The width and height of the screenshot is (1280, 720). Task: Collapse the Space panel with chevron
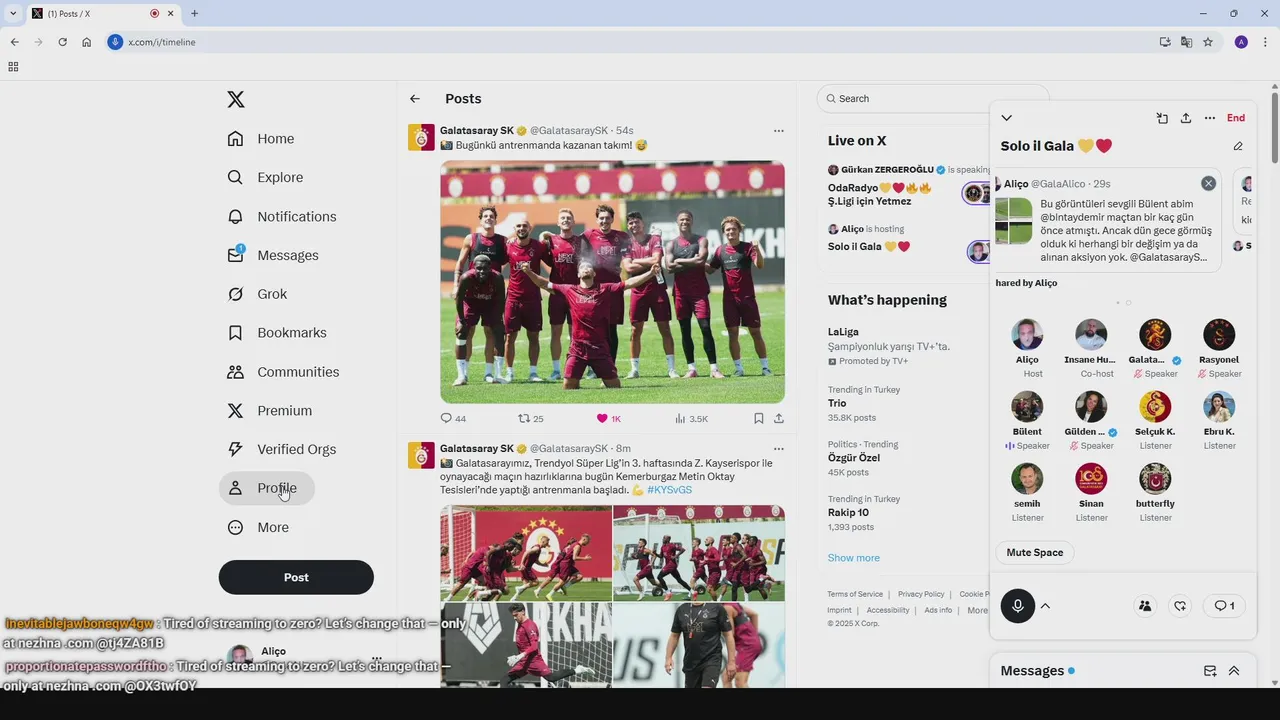pyautogui.click(x=1006, y=118)
